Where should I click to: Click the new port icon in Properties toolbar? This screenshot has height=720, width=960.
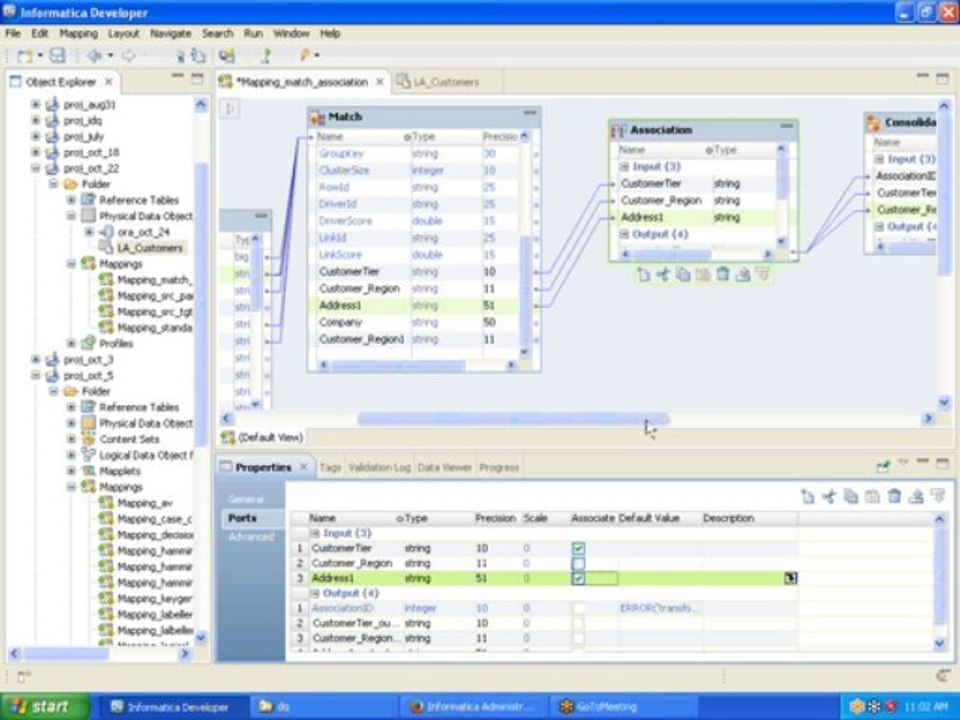[808, 497]
